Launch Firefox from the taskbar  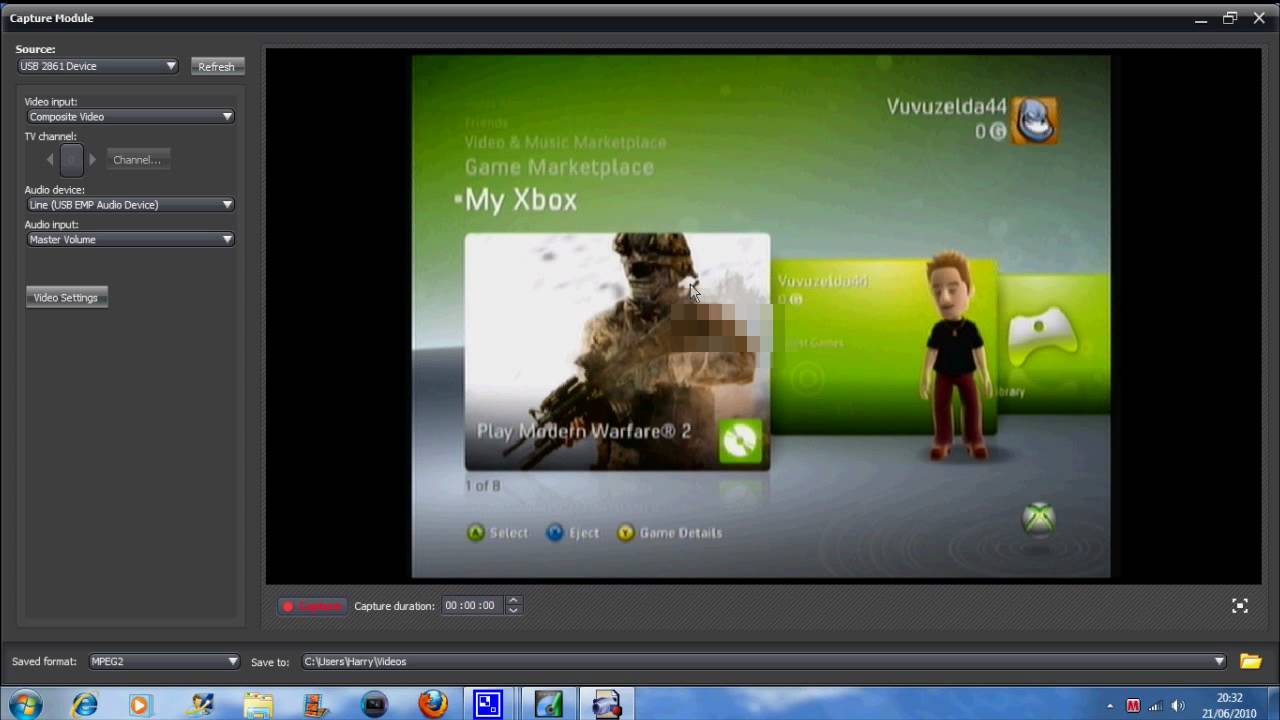pos(433,704)
